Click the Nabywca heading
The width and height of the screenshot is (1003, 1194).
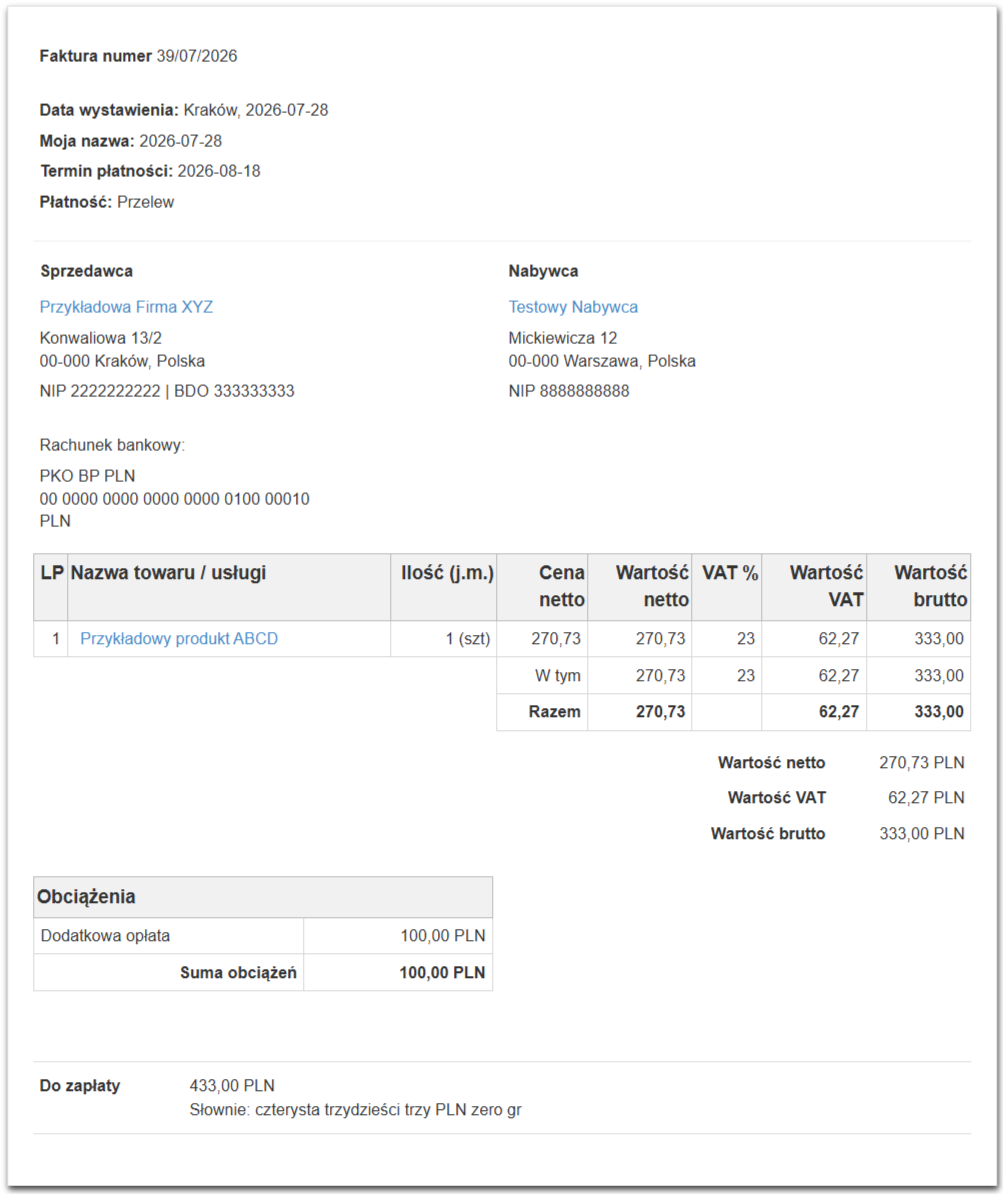[x=543, y=271]
